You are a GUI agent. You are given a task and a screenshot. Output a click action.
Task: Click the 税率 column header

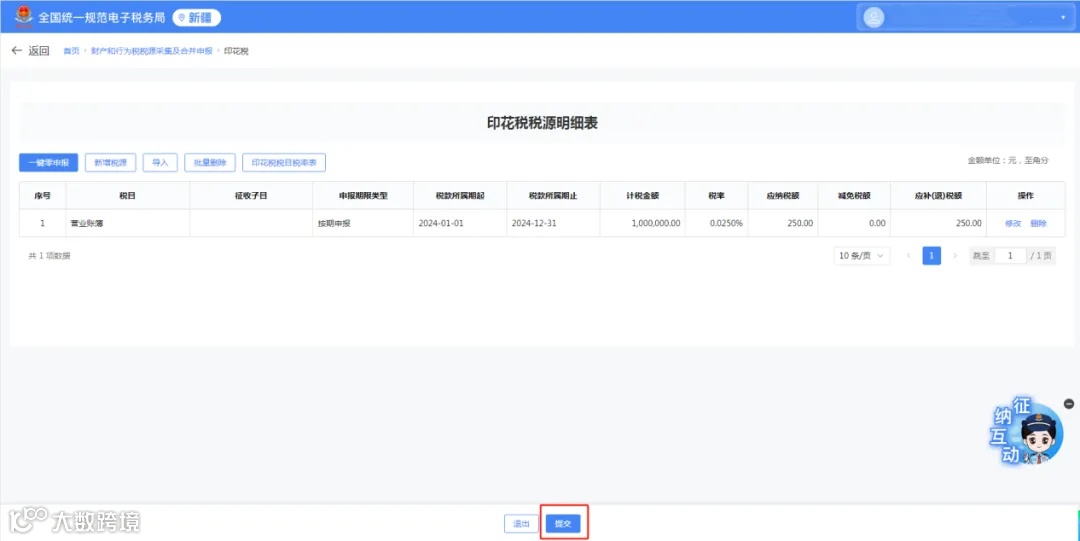tap(716, 196)
